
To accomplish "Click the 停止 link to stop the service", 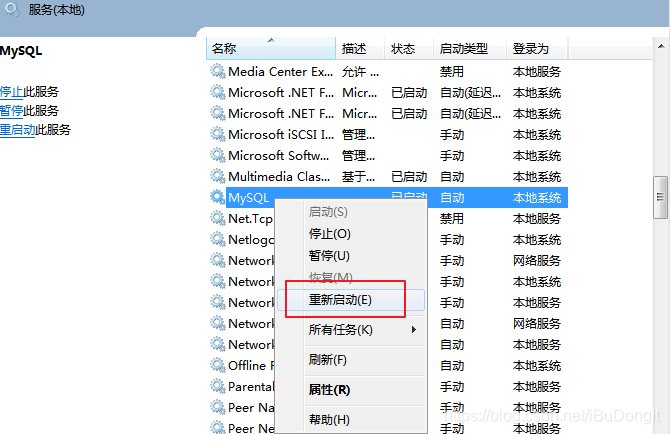I will [x=11, y=91].
